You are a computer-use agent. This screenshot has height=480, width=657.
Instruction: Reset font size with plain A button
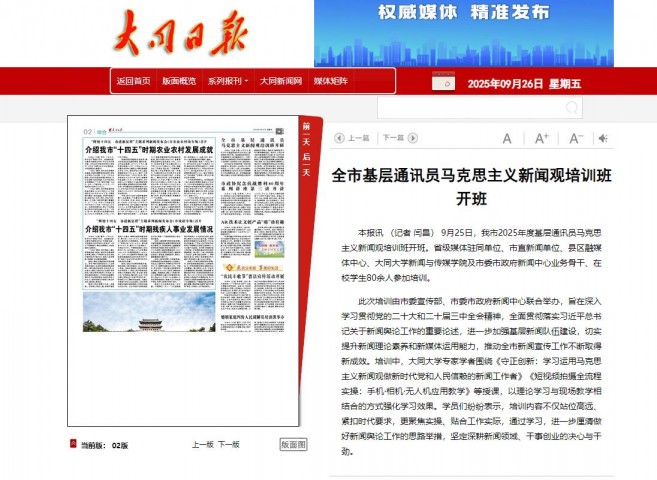coord(507,138)
